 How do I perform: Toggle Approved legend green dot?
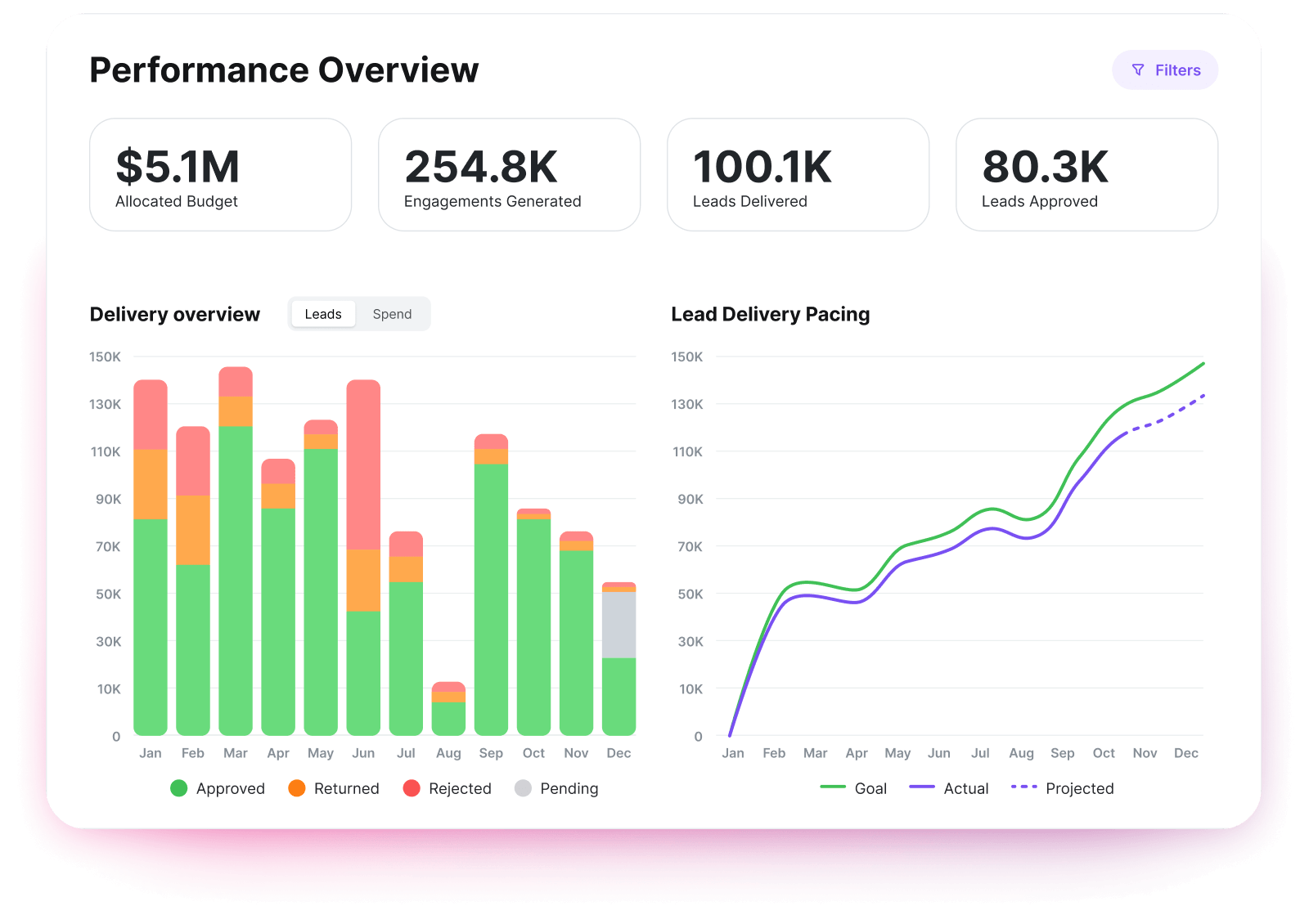pos(179,788)
